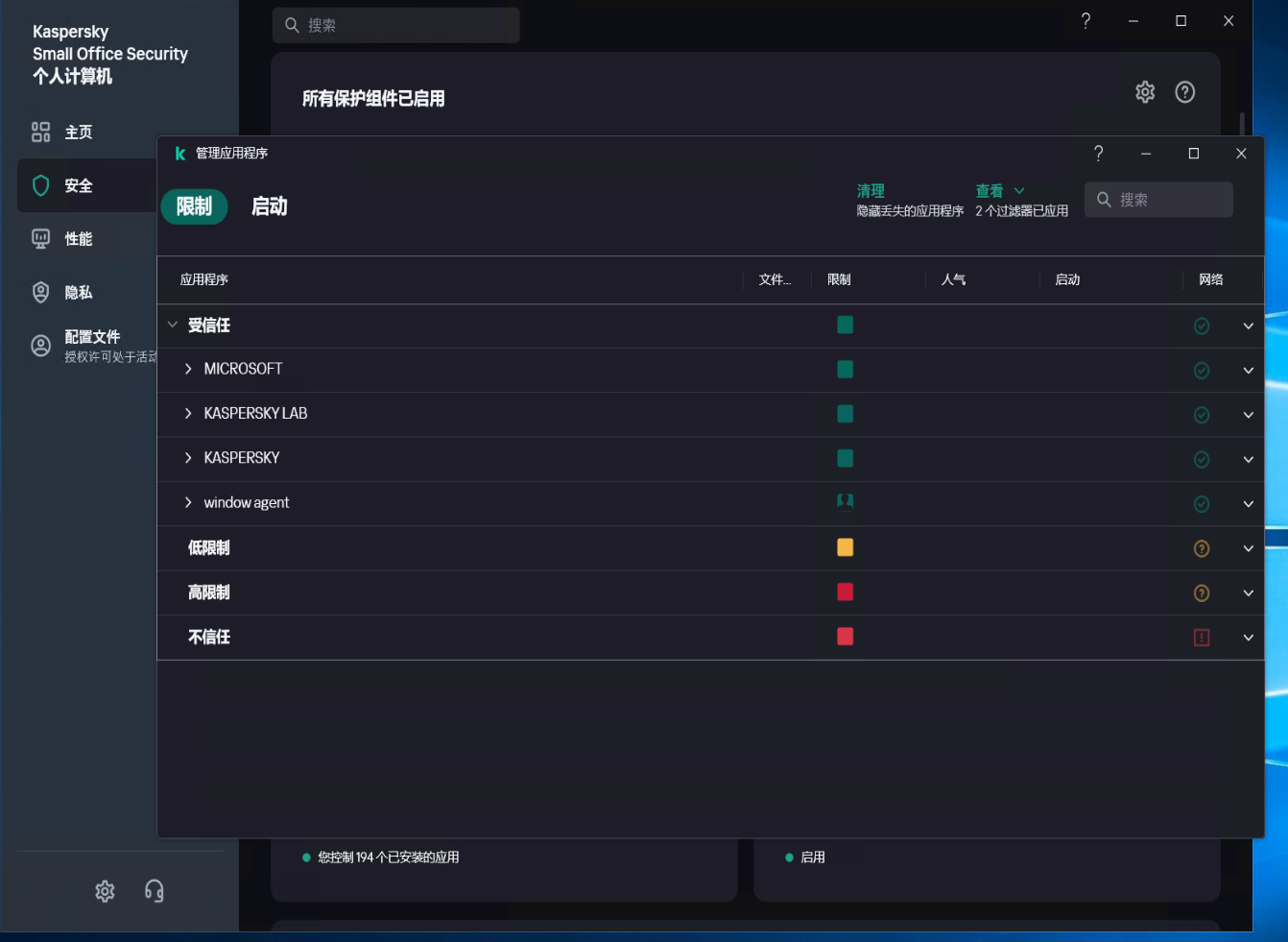The image size is (1288, 942).
Task: Click the restriction icon for window agent
Action: (845, 502)
